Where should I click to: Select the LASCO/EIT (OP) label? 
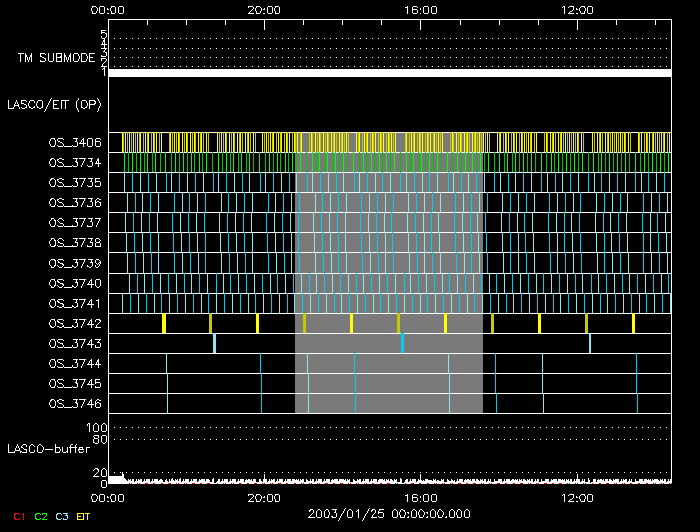pyautogui.click(x=54, y=104)
